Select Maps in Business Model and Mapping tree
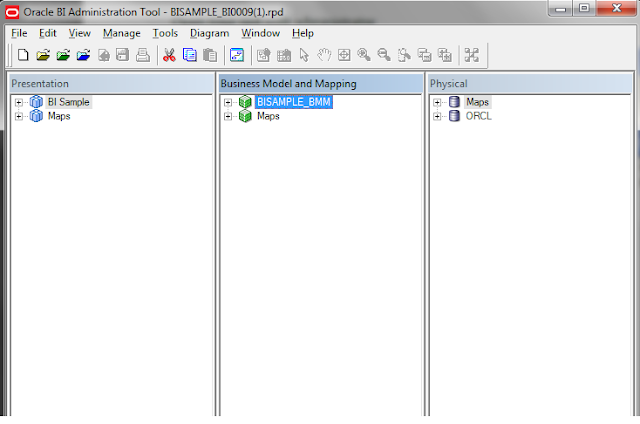This screenshot has width=640, height=424. (x=268, y=116)
